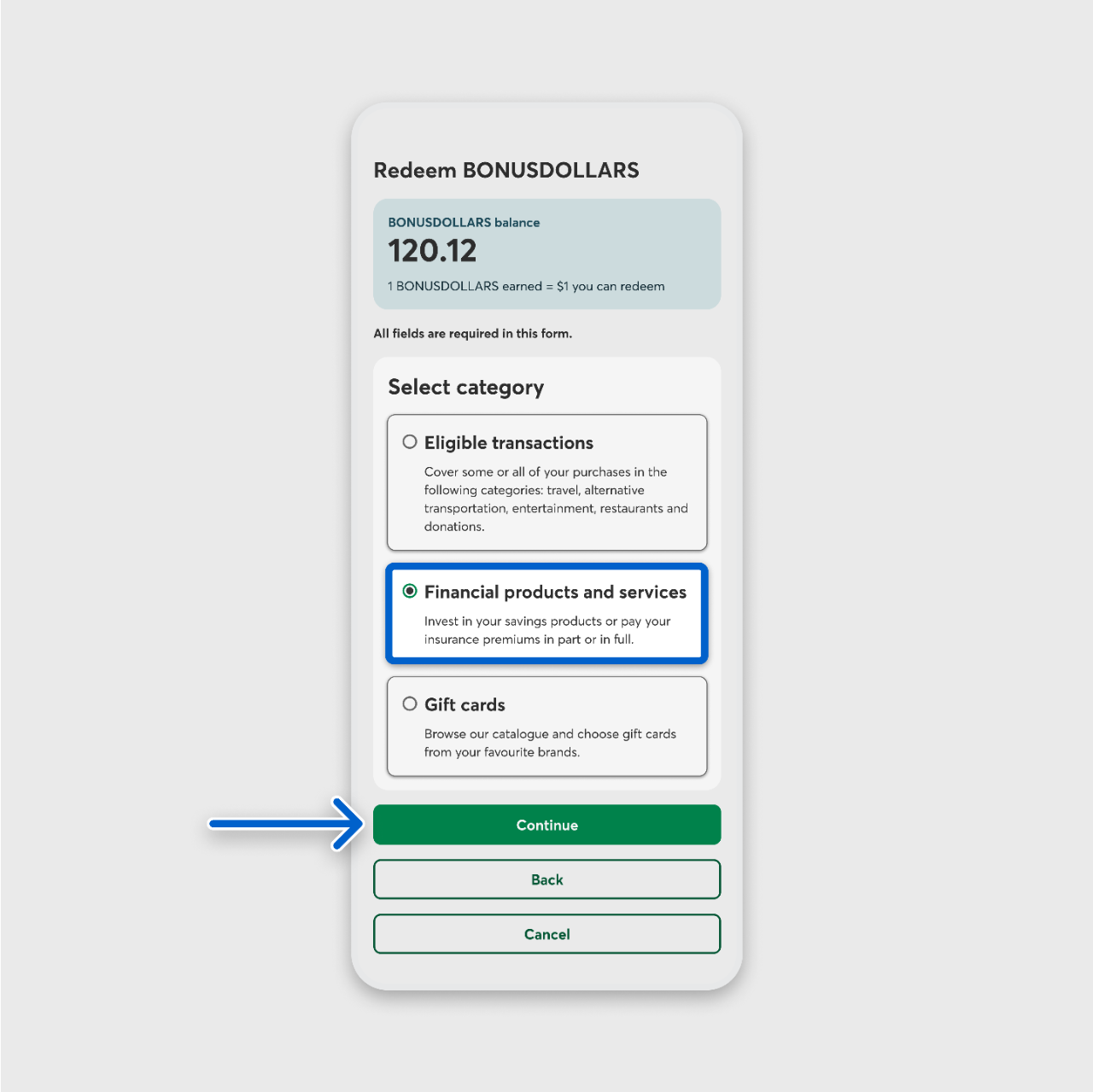This screenshot has width=1093, height=1092.
Task: Click the browse our catalogue description text
Action: [x=550, y=743]
